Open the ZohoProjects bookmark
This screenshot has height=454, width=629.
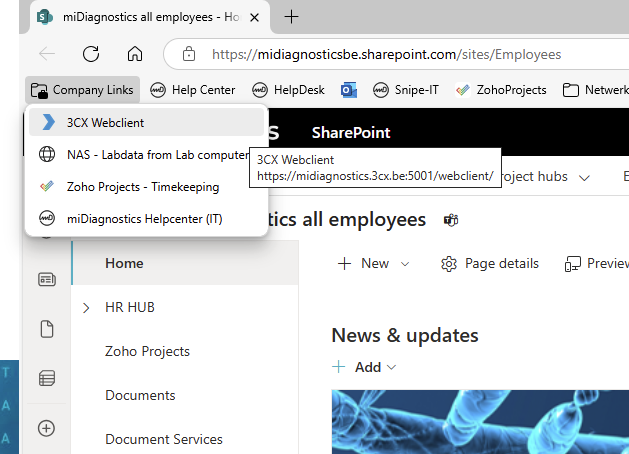point(501,90)
